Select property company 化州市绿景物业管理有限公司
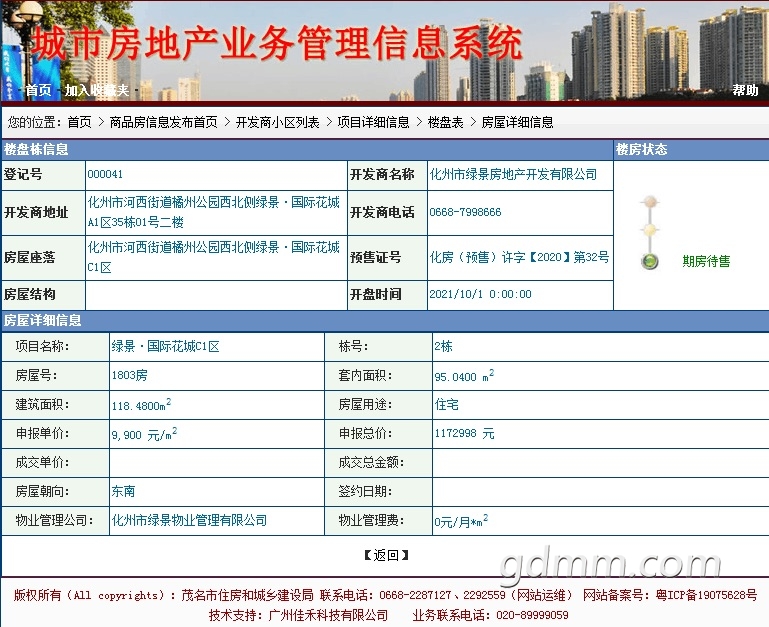This screenshot has width=769, height=627. (189, 520)
